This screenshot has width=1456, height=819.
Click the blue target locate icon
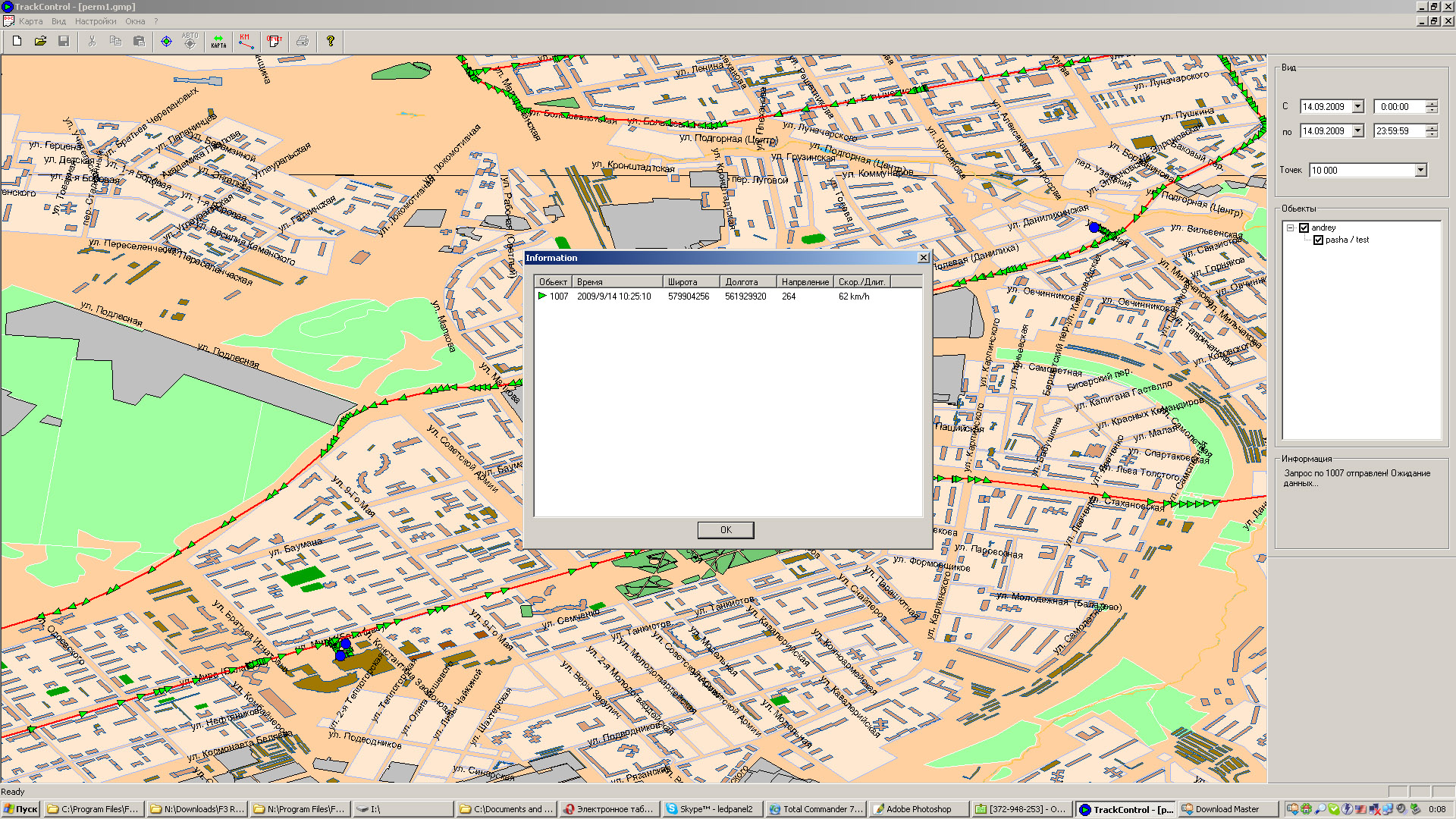pyautogui.click(x=166, y=41)
